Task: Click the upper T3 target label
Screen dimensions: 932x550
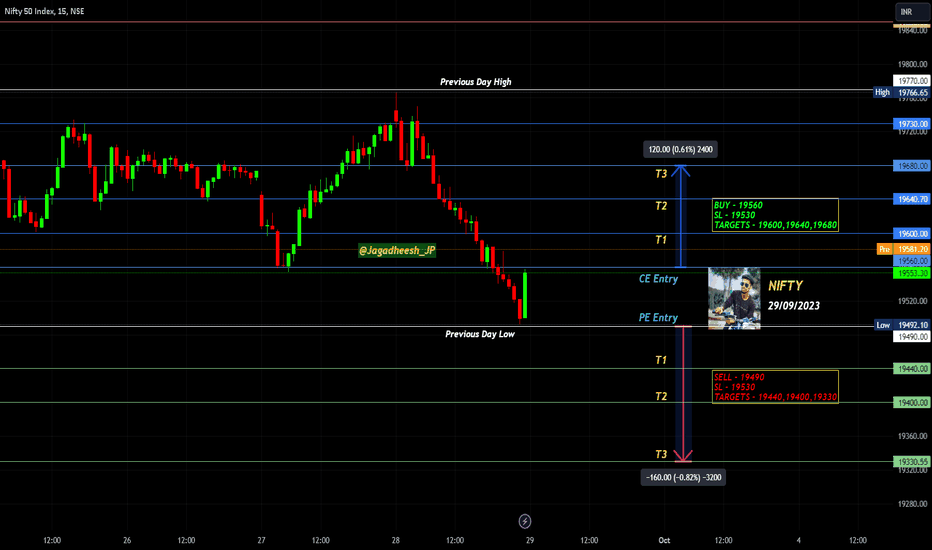Action: click(661, 174)
